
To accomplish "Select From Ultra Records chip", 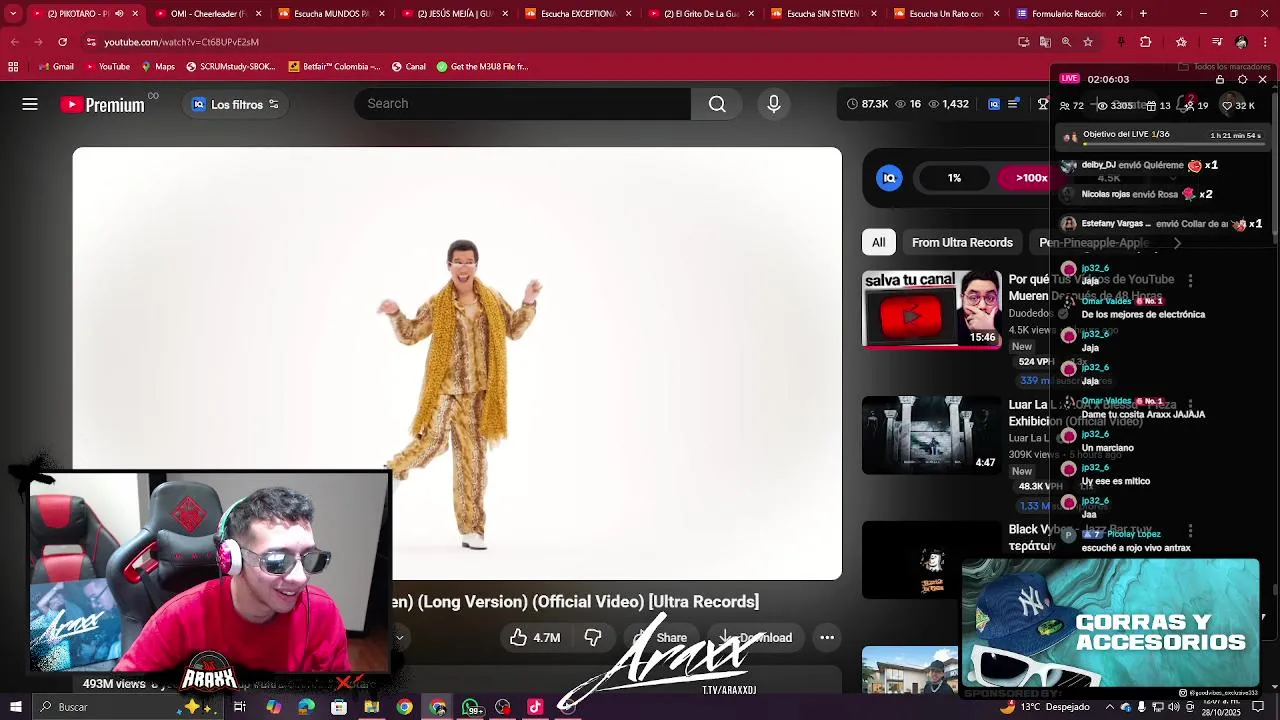I will pos(962,242).
